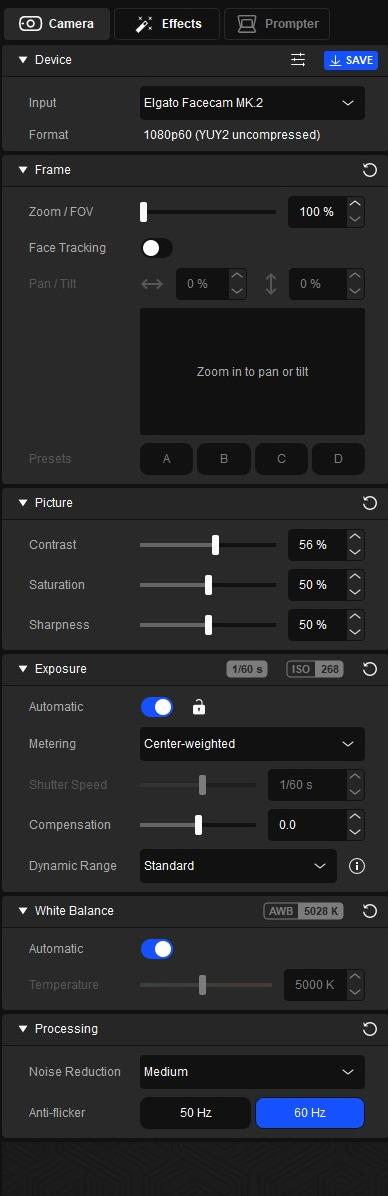Switch to the Prompter tab
The image size is (388, 1196).
coord(277,24)
